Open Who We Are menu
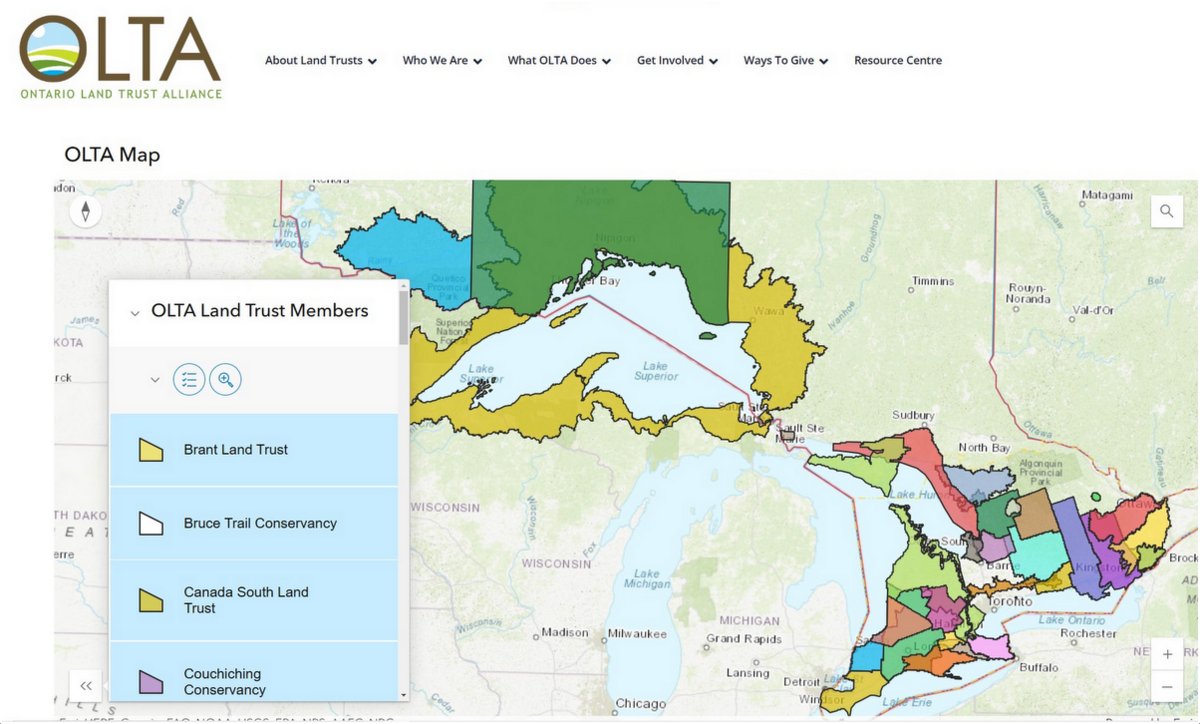The width and height of the screenshot is (1200, 724). (x=442, y=60)
